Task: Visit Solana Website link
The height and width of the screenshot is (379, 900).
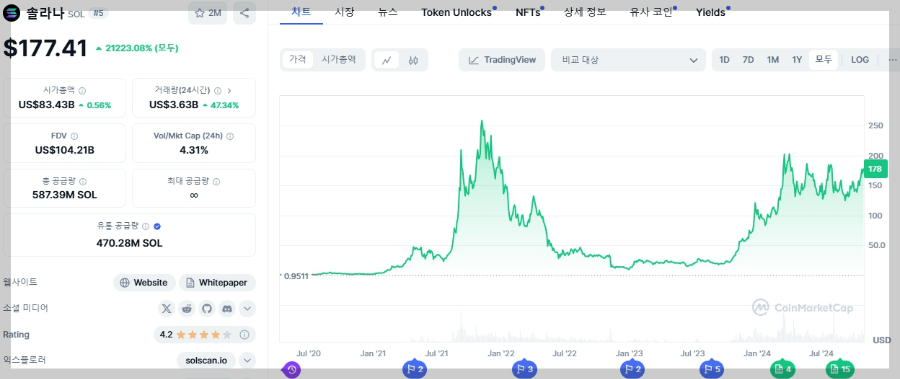Action: click(x=144, y=283)
